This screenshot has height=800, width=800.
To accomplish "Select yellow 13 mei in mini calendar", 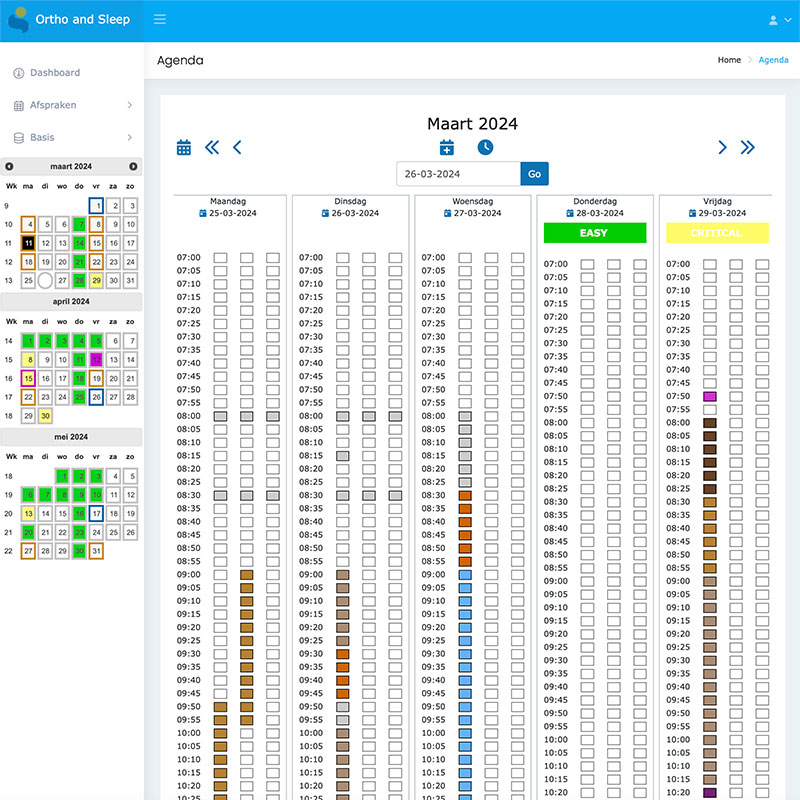I will [x=28, y=513].
